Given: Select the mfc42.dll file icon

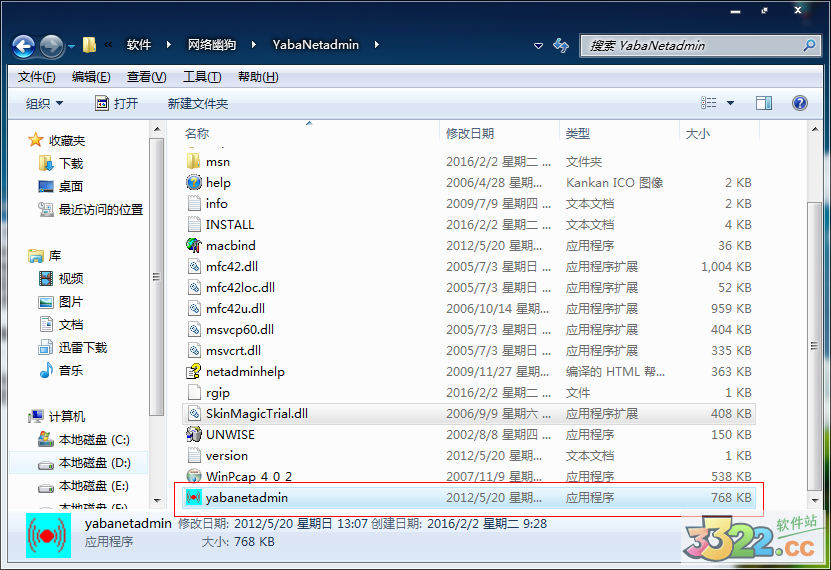Looking at the screenshot, I should point(194,266).
